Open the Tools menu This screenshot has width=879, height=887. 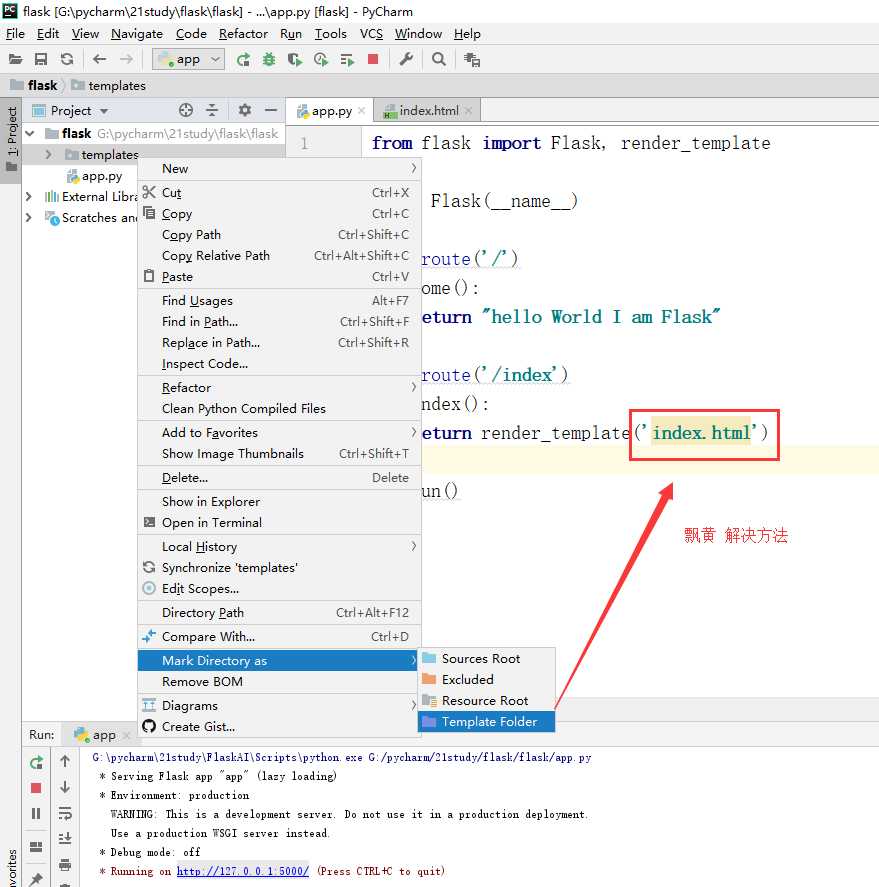click(x=330, y=34)
